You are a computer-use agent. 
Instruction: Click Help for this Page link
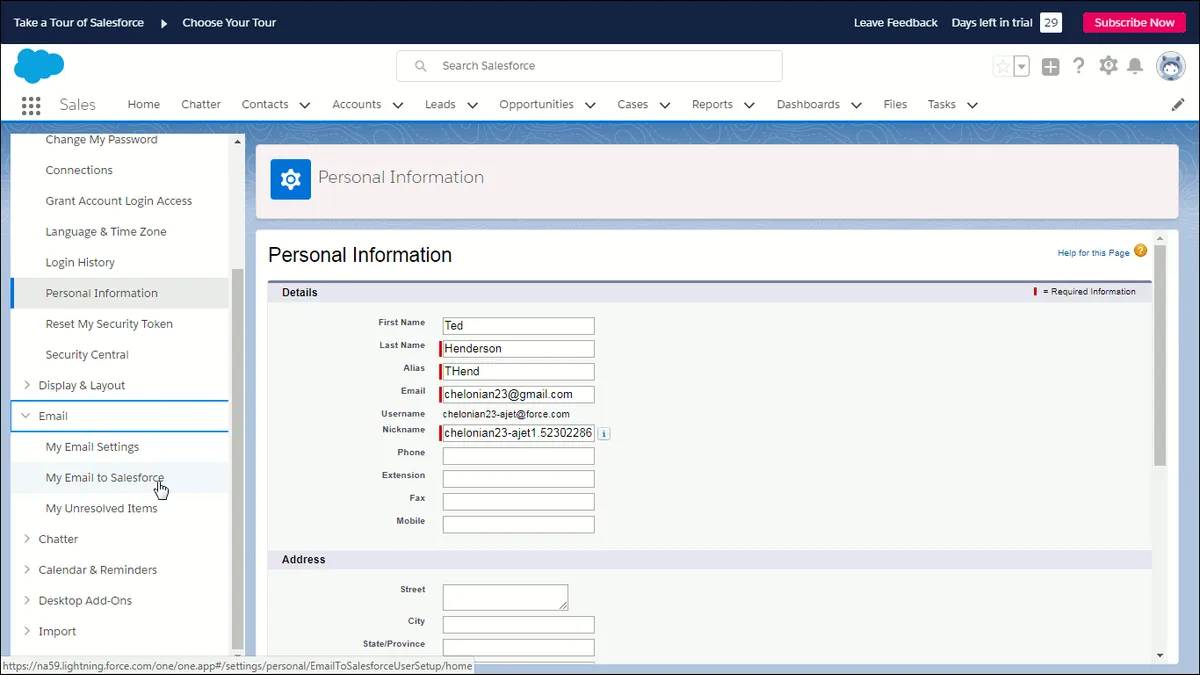click(1093, 253)
